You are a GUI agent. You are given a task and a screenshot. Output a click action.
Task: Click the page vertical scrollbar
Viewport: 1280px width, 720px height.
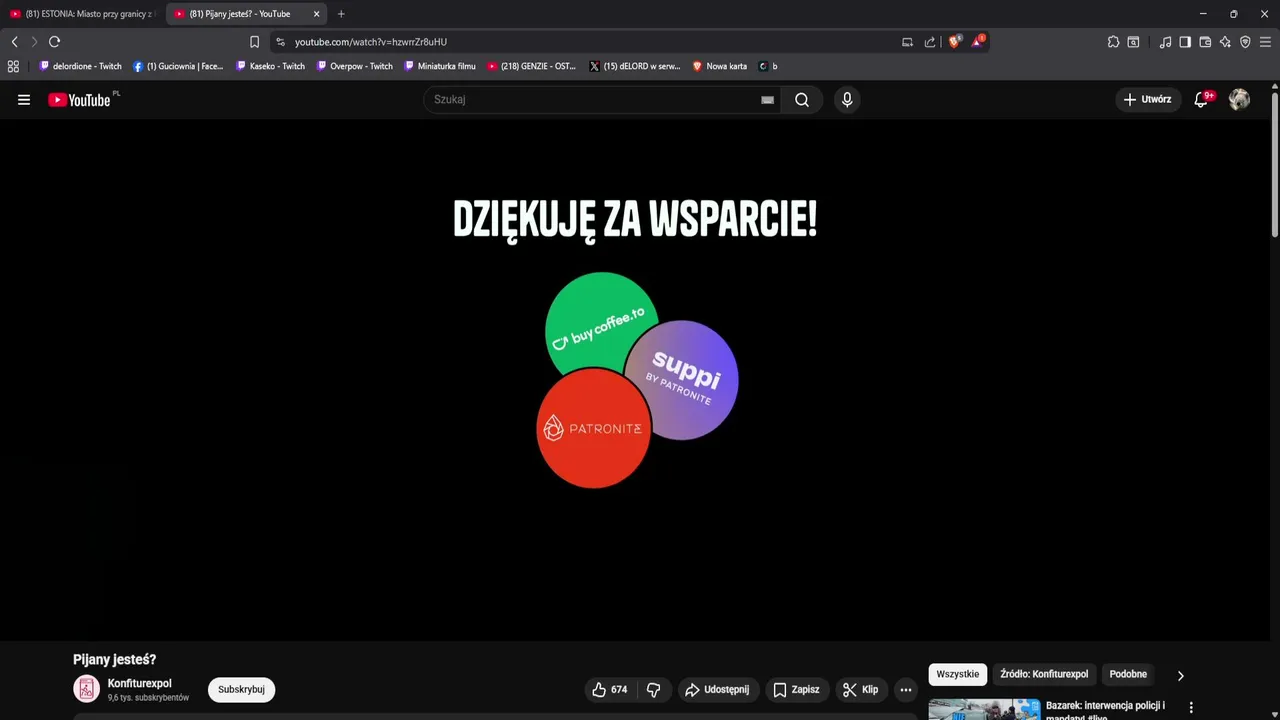click(1275, 165)
